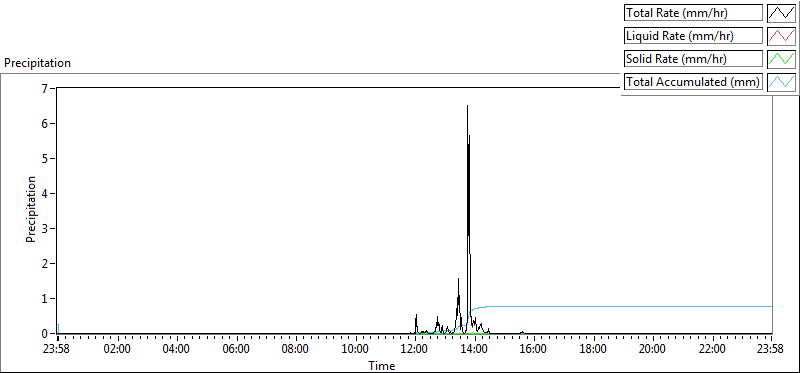Click the 14:00 time axis label
The width and height of the screenshot is (800, 373).
coord(474,350)
